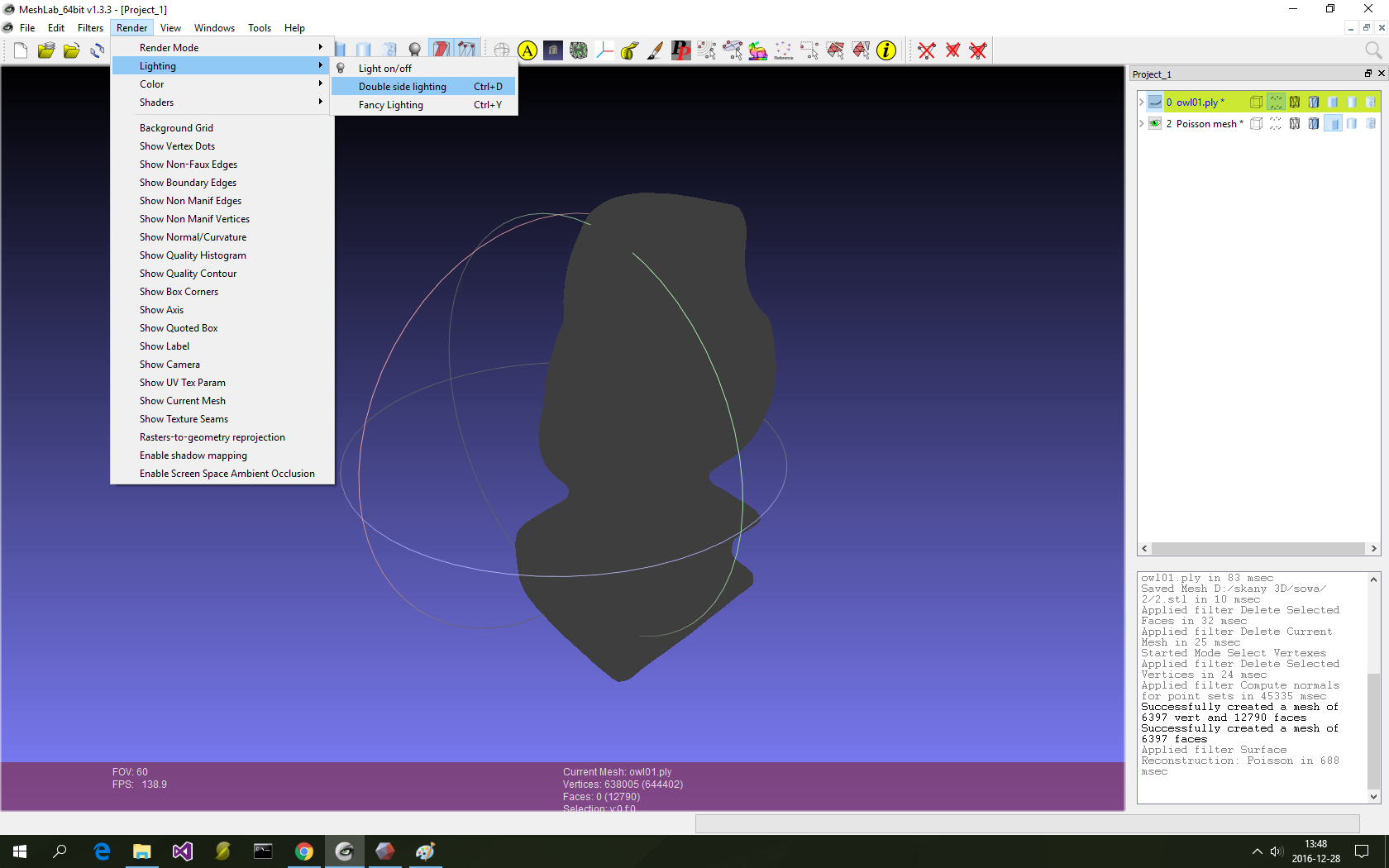Select the point cloud selection tool icon
Screen dimensions: 1389x868
click(706, 50)
